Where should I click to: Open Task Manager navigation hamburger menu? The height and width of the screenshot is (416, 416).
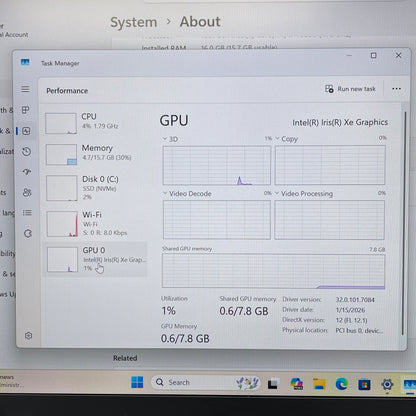point(25,89)
